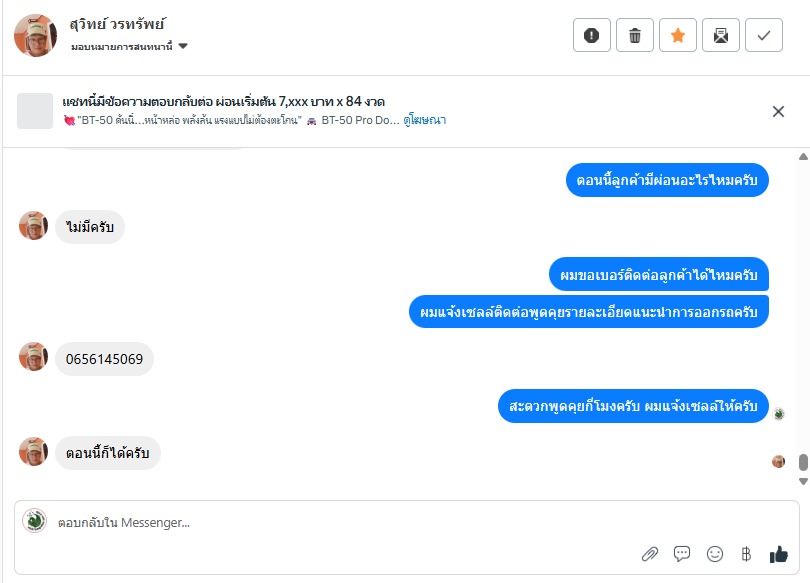
Task: Open saved replies speech bubble icon
Action: pos(682,553)
